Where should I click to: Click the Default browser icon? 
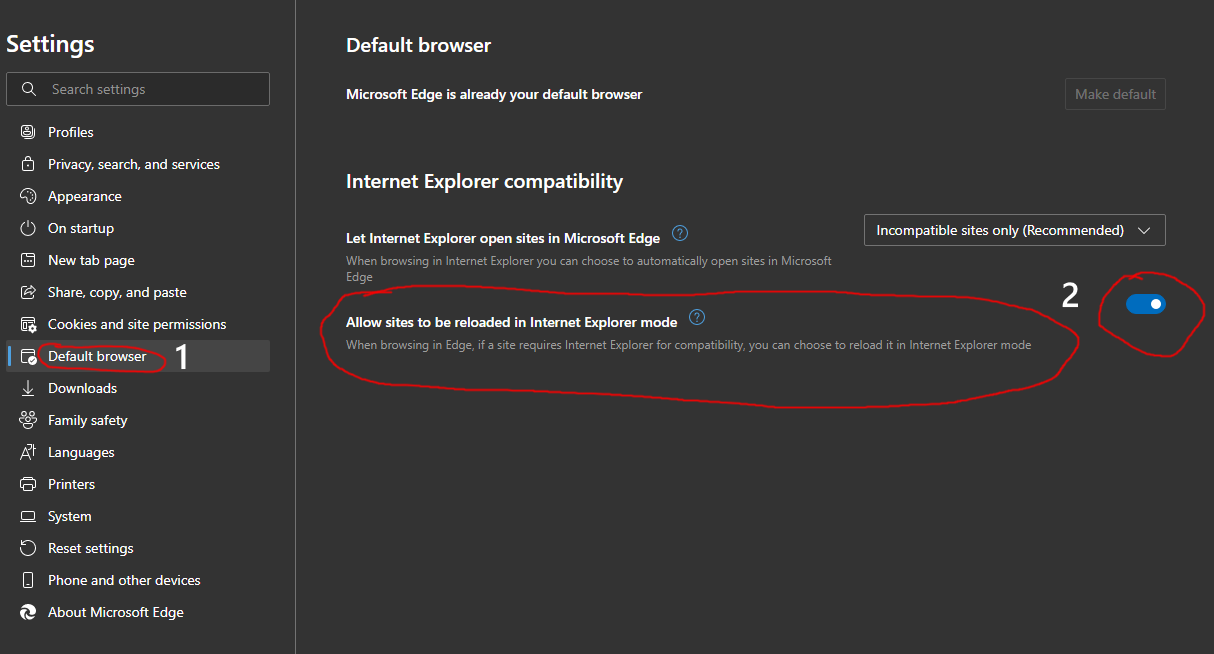(x=28, y=356)
